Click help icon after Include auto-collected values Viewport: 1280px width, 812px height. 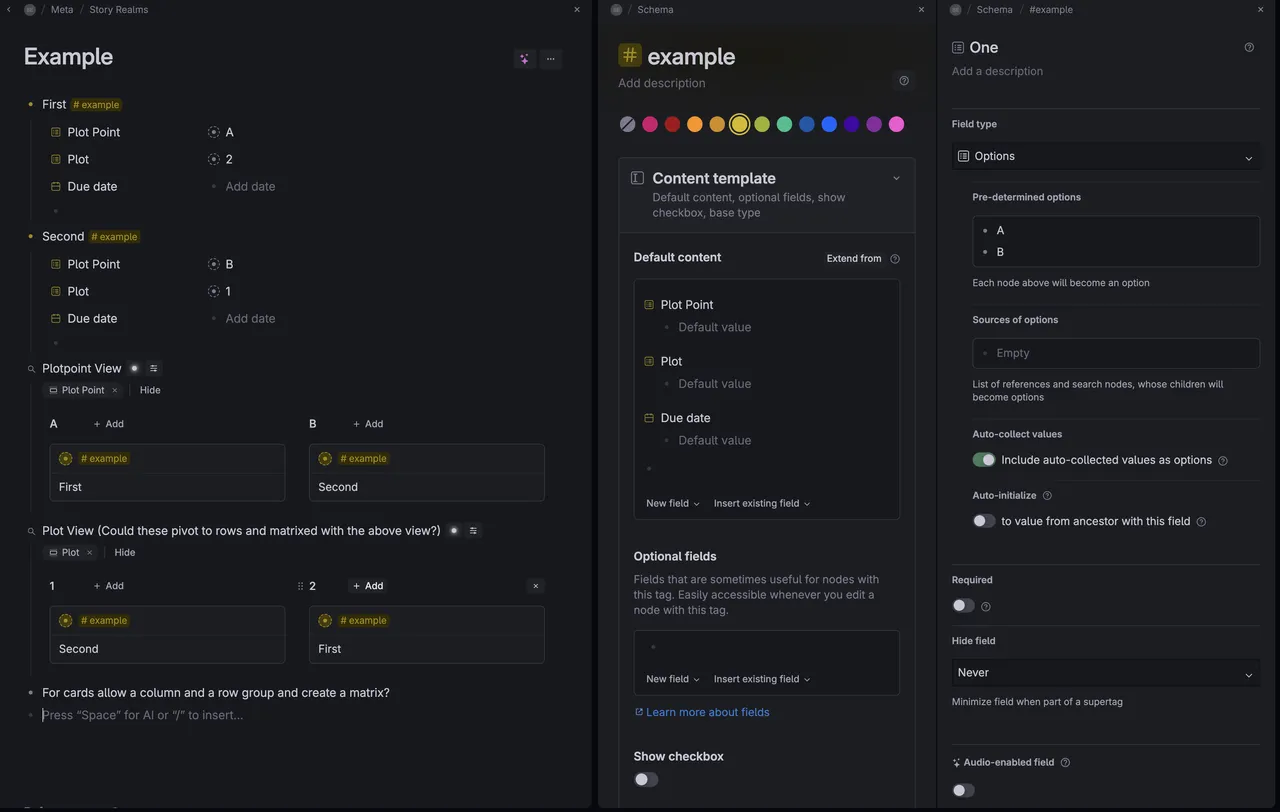tap(1223, 461)
